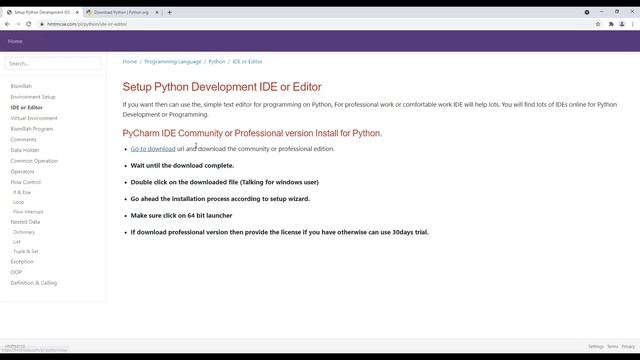Open Virtual Environment in the sidebar

34,118
